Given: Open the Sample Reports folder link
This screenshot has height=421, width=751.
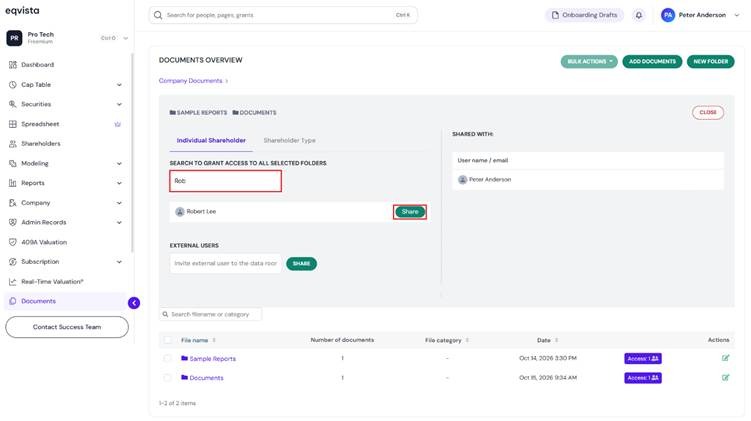Looking at the screenshot, I should 213,359.
